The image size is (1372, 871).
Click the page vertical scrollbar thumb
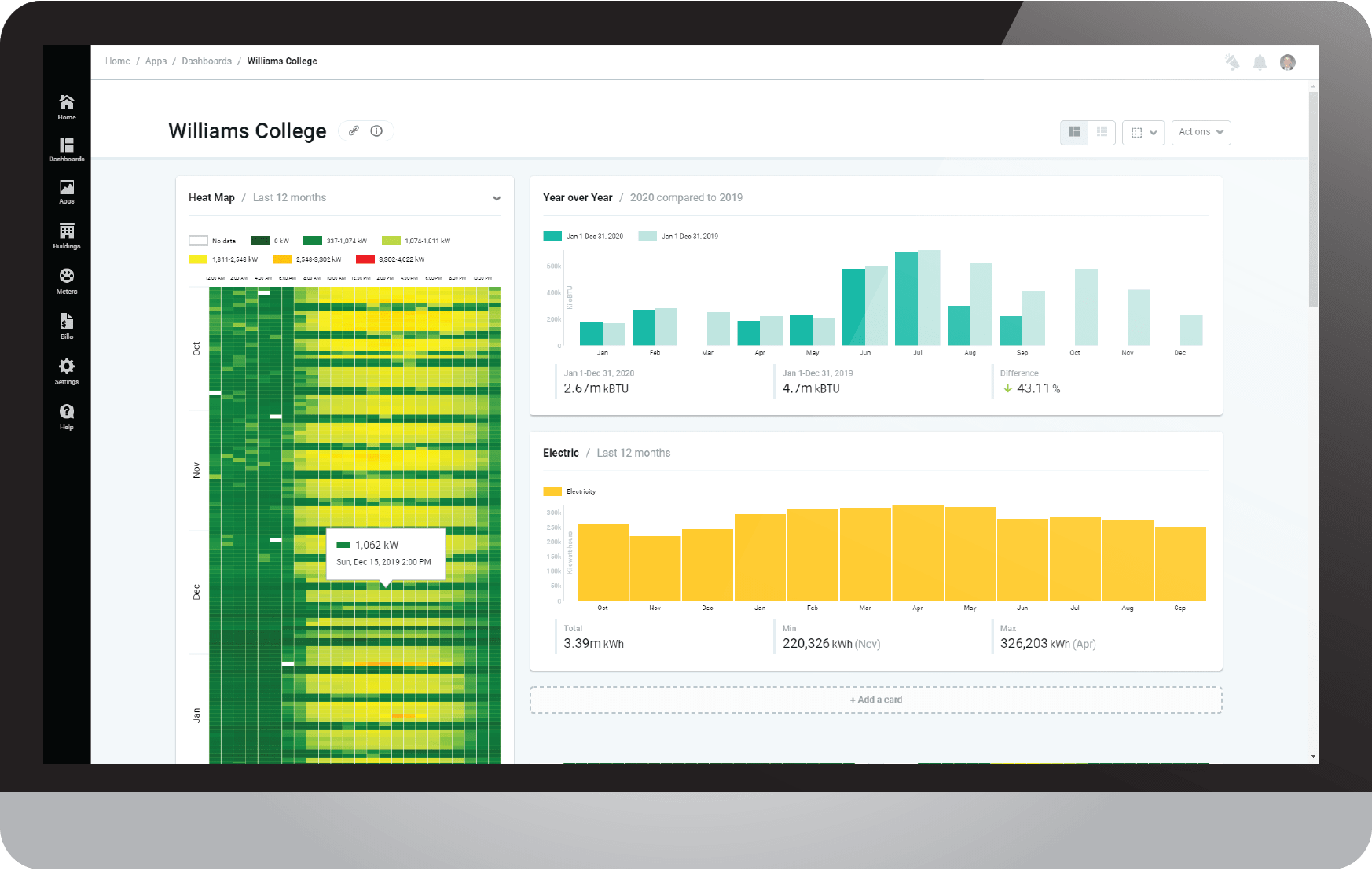pyautogui.click(x=1313, y=200)
